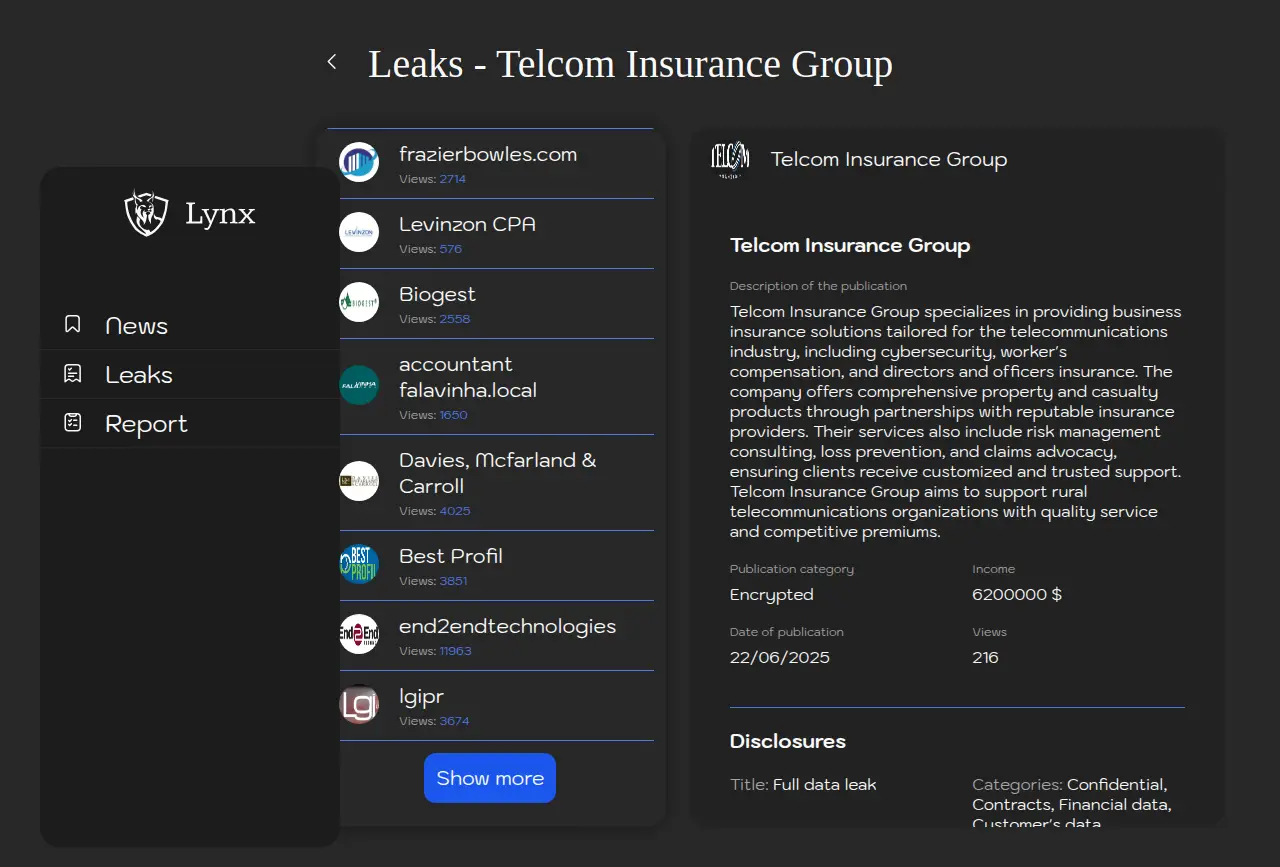Click the Levinzon CPA logo avatar
Viewport: 1280px width, 867px height.
point(359,232)
